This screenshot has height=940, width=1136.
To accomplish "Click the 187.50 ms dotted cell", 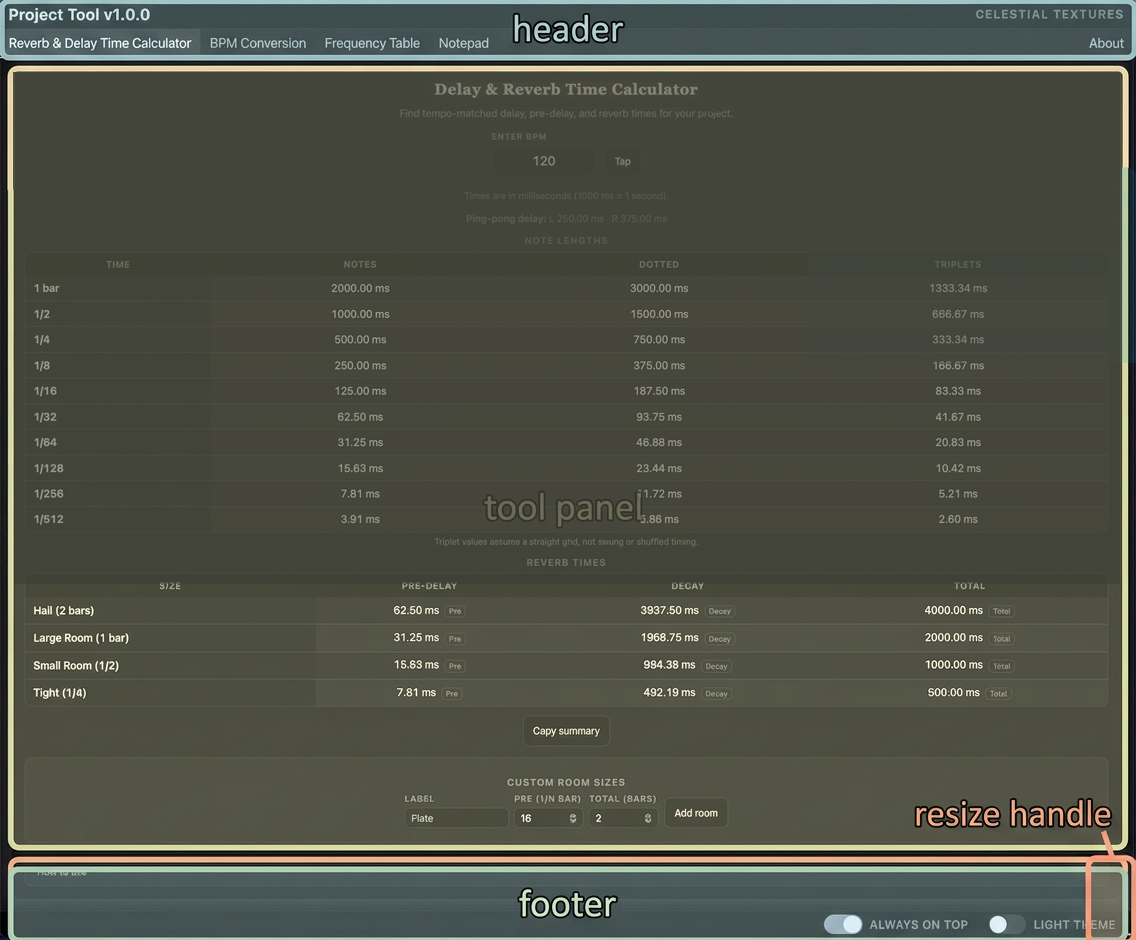I will (x=659, y=391).
